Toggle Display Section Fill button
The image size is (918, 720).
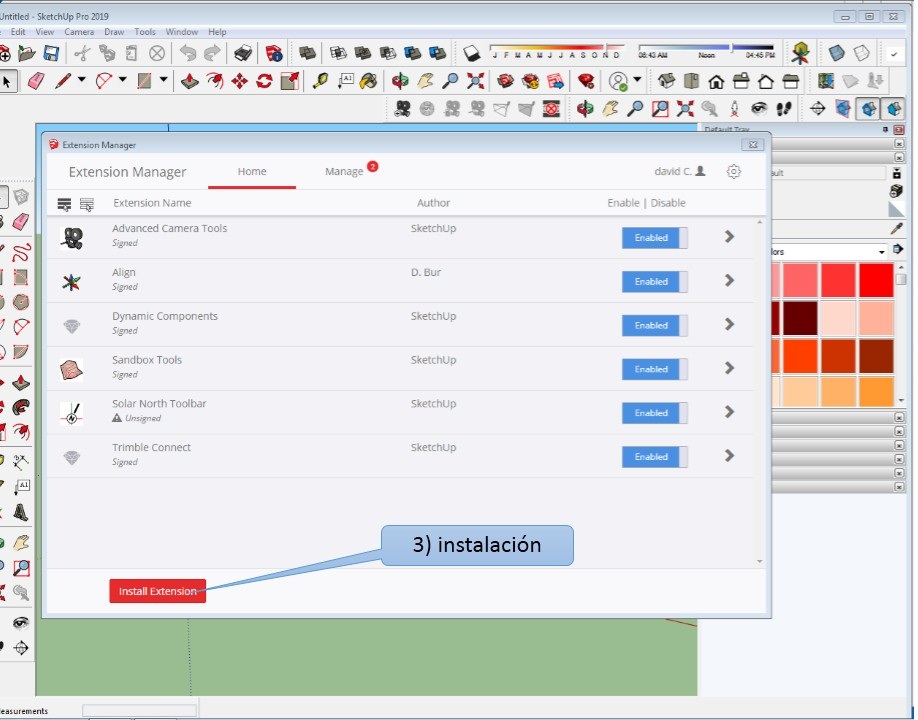893,108
